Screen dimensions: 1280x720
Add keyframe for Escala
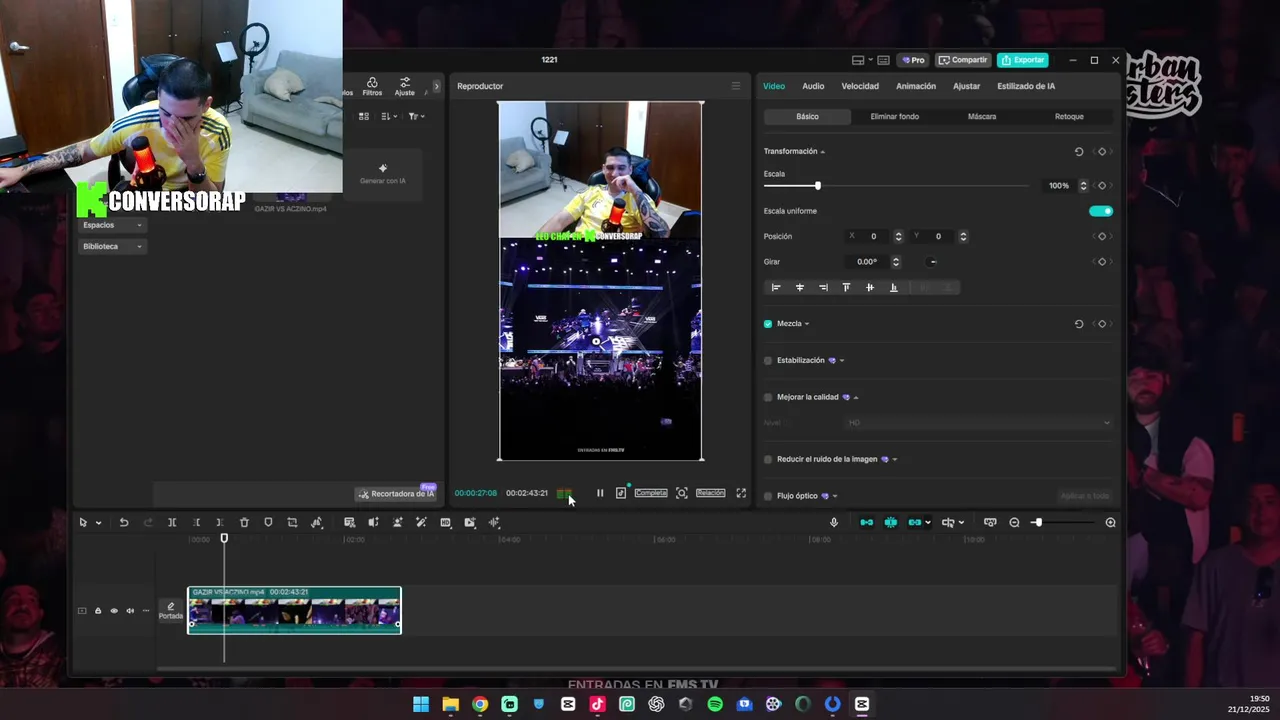1102,186
